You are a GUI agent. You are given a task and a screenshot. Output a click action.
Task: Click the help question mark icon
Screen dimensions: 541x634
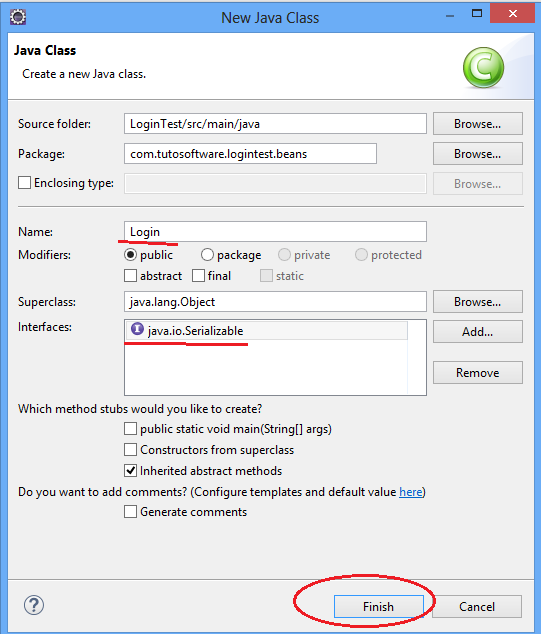[34, 605]
